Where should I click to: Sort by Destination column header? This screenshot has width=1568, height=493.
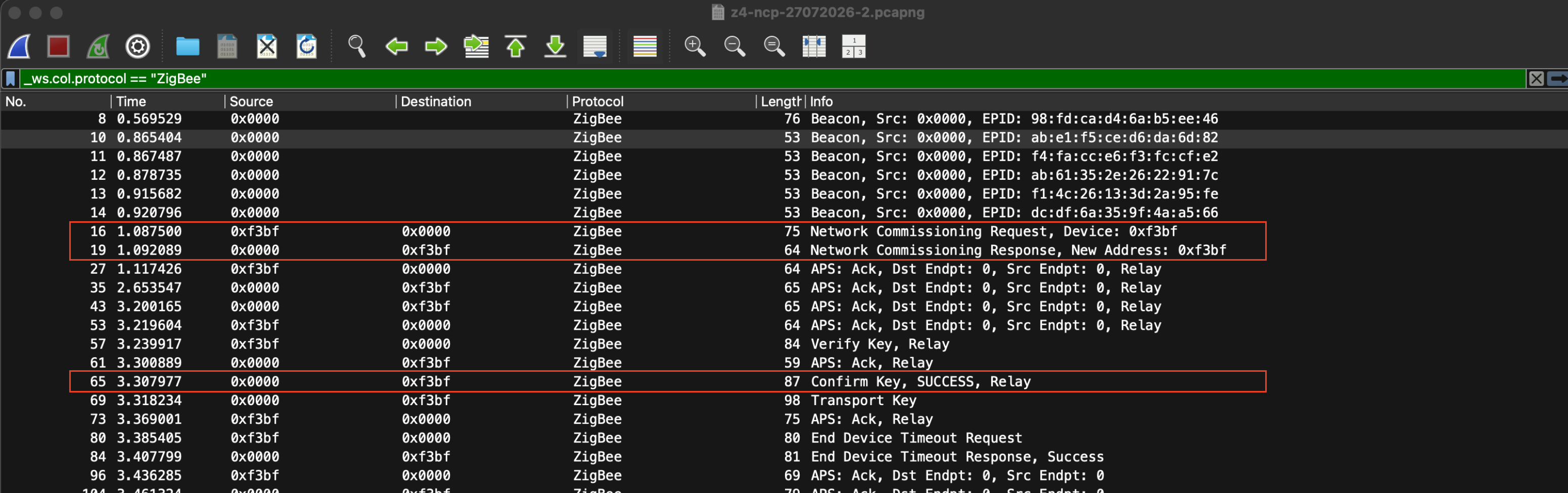pyautogui.click(x=482, y=102)
